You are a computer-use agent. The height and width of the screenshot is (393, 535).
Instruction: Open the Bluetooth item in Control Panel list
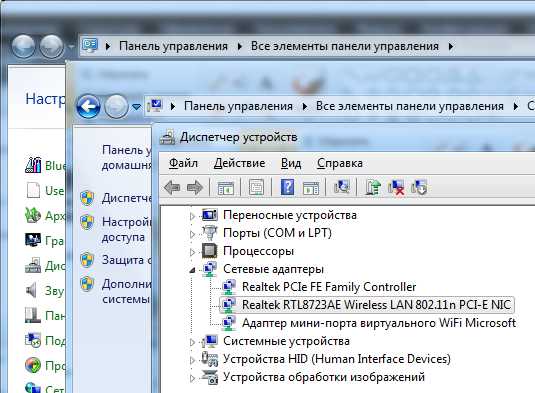point(45,165)
